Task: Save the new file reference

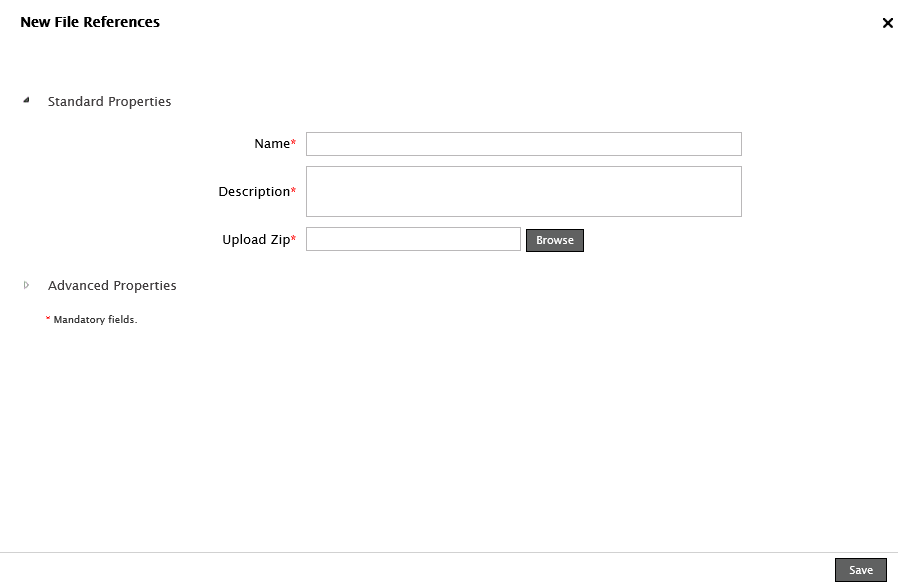Action: (x=860, y=570)
